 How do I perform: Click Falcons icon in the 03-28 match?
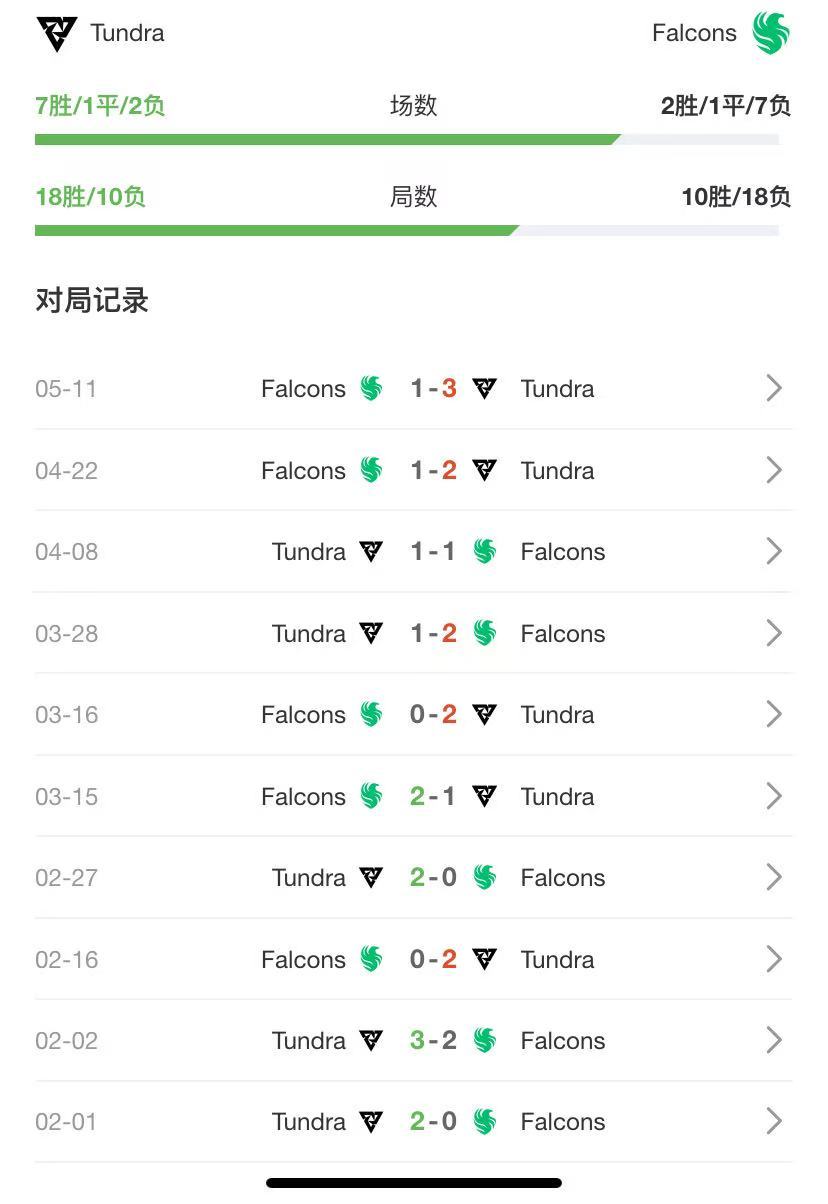pyautogui.click(x=485, y=633)
